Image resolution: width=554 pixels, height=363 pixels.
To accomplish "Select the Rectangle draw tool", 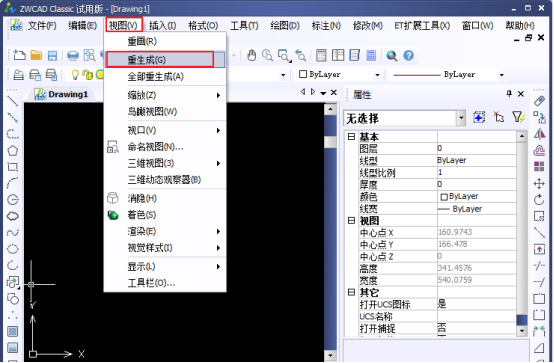I will point(13,167).
